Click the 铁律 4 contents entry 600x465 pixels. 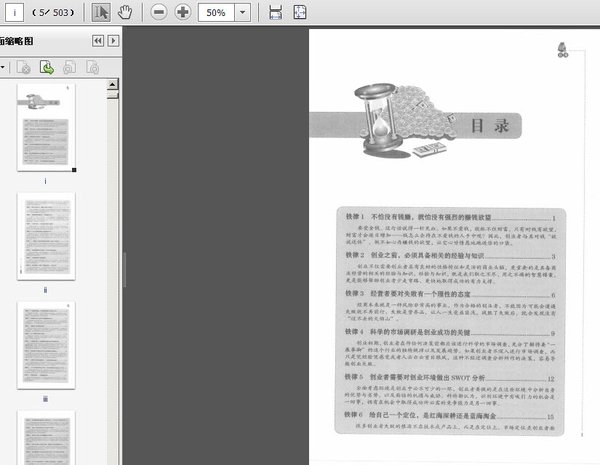pos(450,332)
